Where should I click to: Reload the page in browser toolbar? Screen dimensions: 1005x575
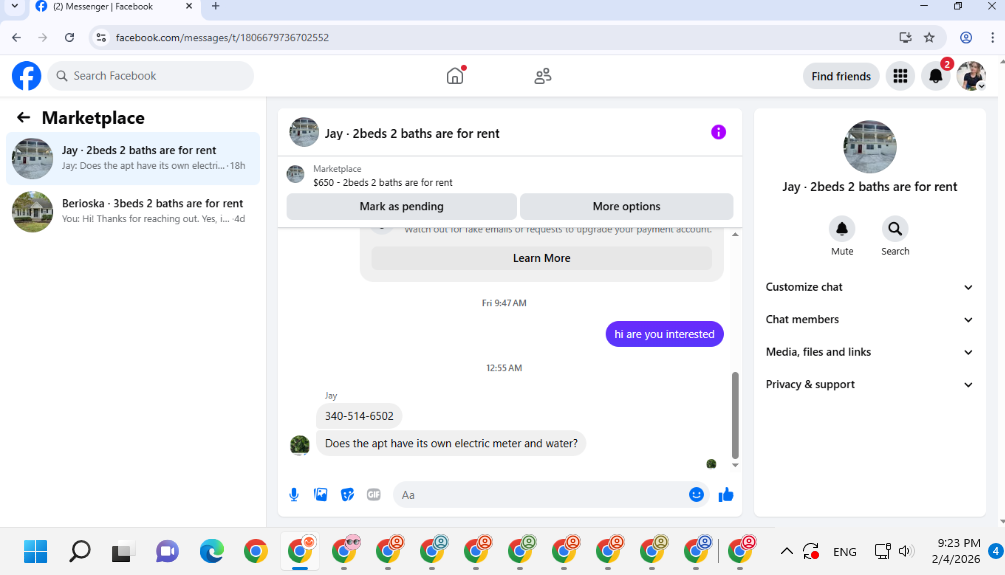pos(69,37)
